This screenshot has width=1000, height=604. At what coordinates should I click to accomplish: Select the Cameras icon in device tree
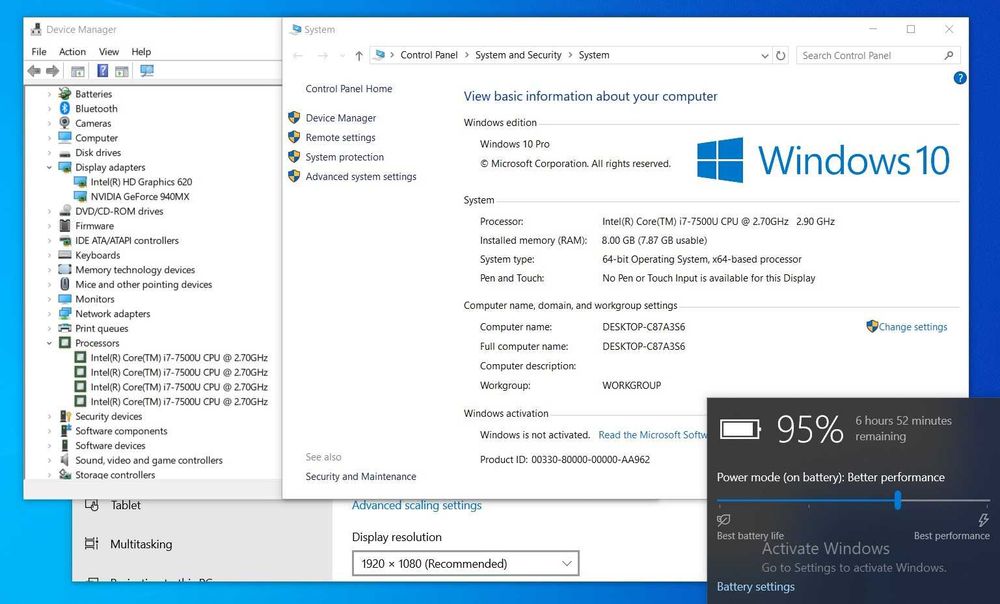[64, 123]
